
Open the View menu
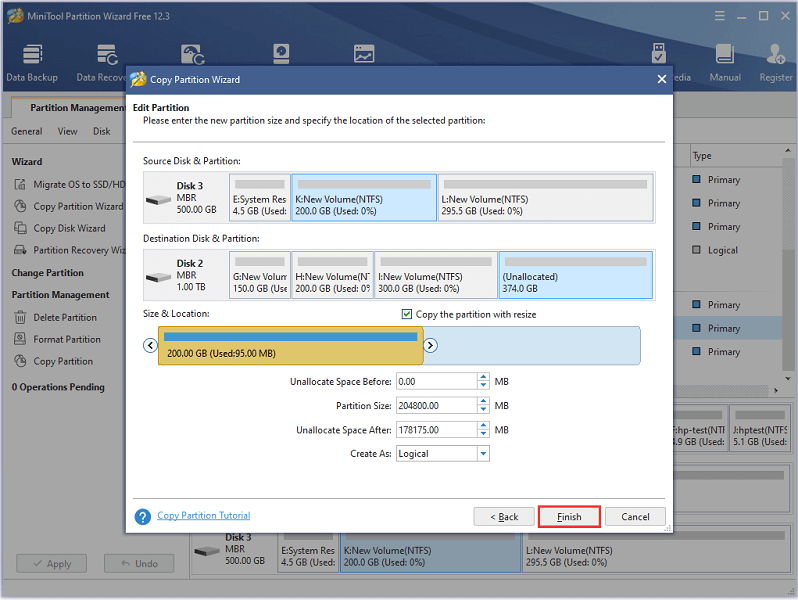[67, 131]
